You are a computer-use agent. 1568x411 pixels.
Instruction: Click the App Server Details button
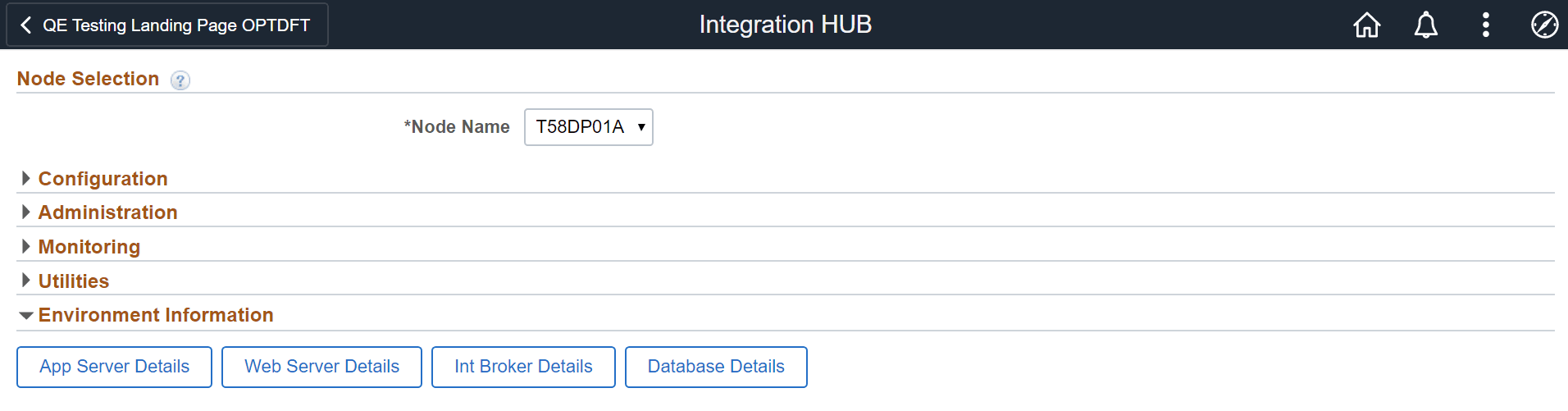114,367
